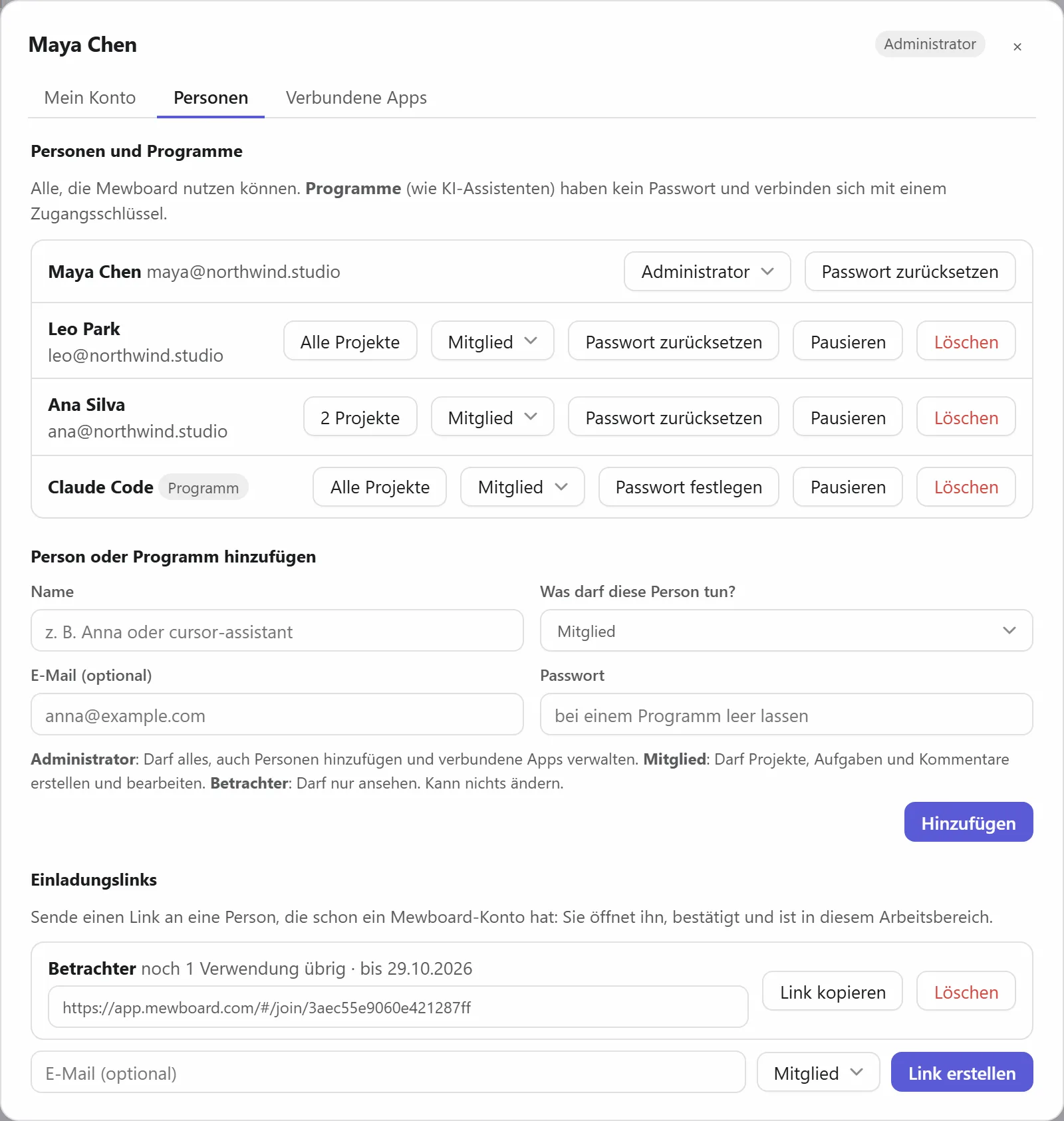Click the maya@northwind.studio email text
The image size is (1064, 1121).
coord(243,272)
